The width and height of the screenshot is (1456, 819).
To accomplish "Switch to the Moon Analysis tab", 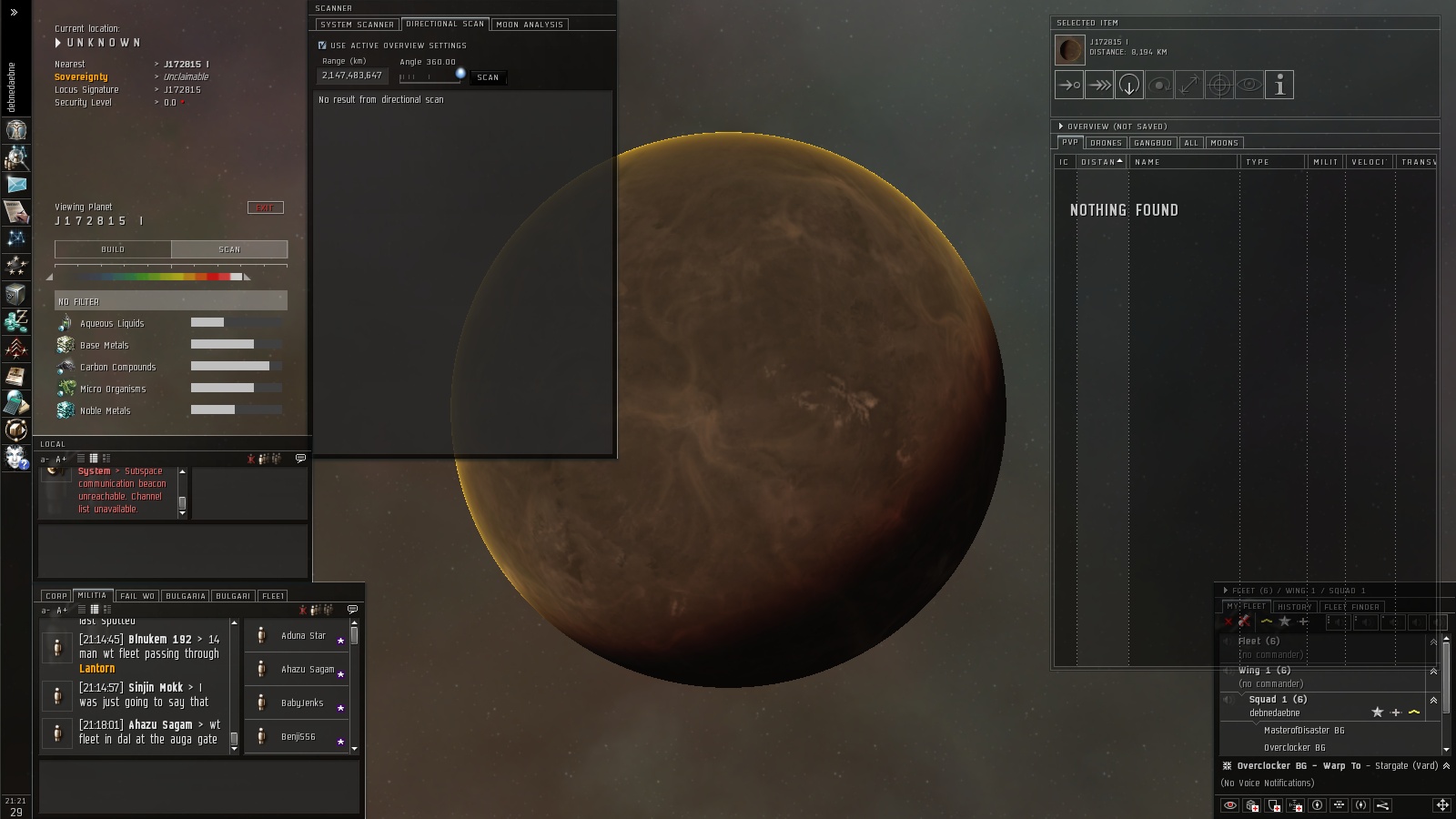I will coord(531,25).
